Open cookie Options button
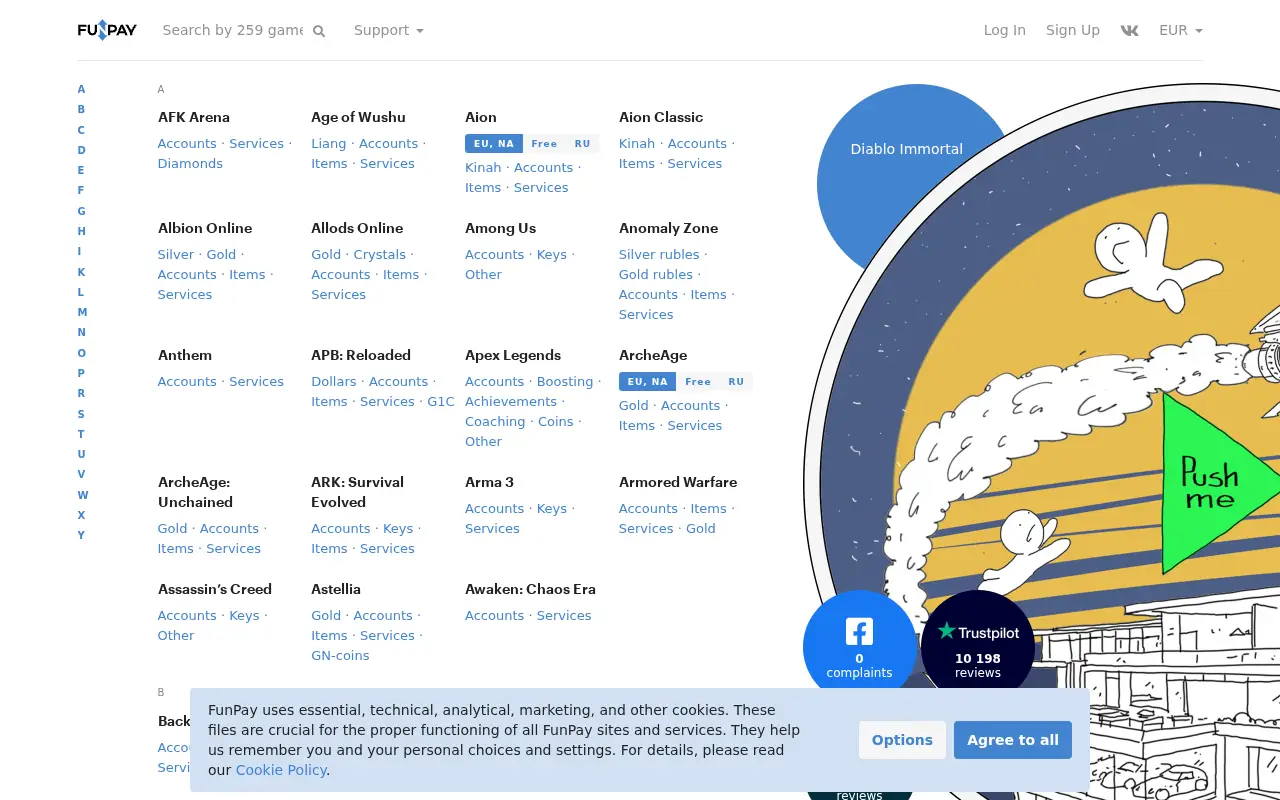This screenshot has height=800, width=1280. coord(902,740)
